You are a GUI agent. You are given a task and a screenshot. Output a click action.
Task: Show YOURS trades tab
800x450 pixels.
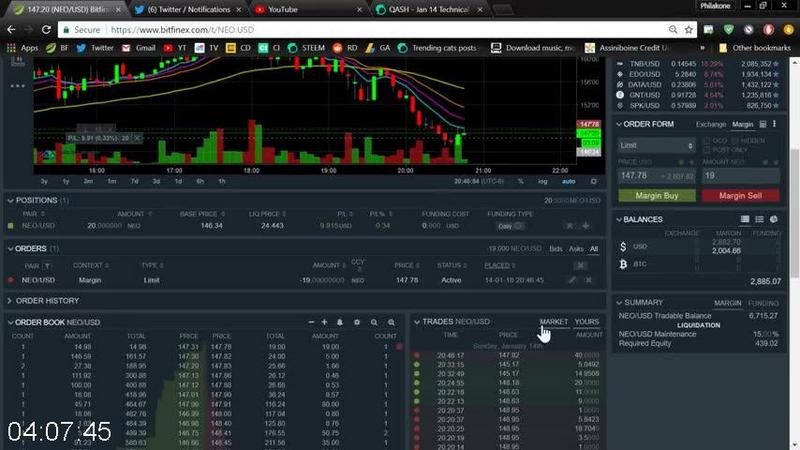click(x=587, y=322)
